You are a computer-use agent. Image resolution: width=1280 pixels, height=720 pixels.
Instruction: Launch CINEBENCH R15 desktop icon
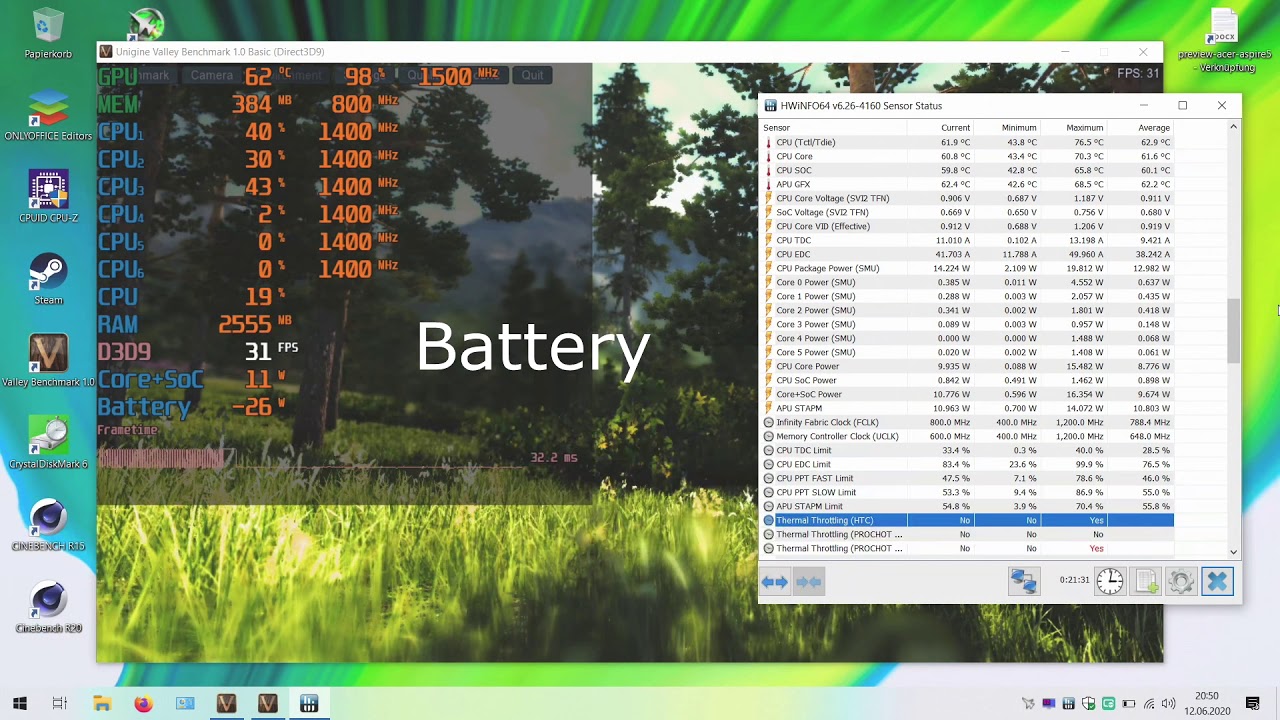[x=48, y=525]
